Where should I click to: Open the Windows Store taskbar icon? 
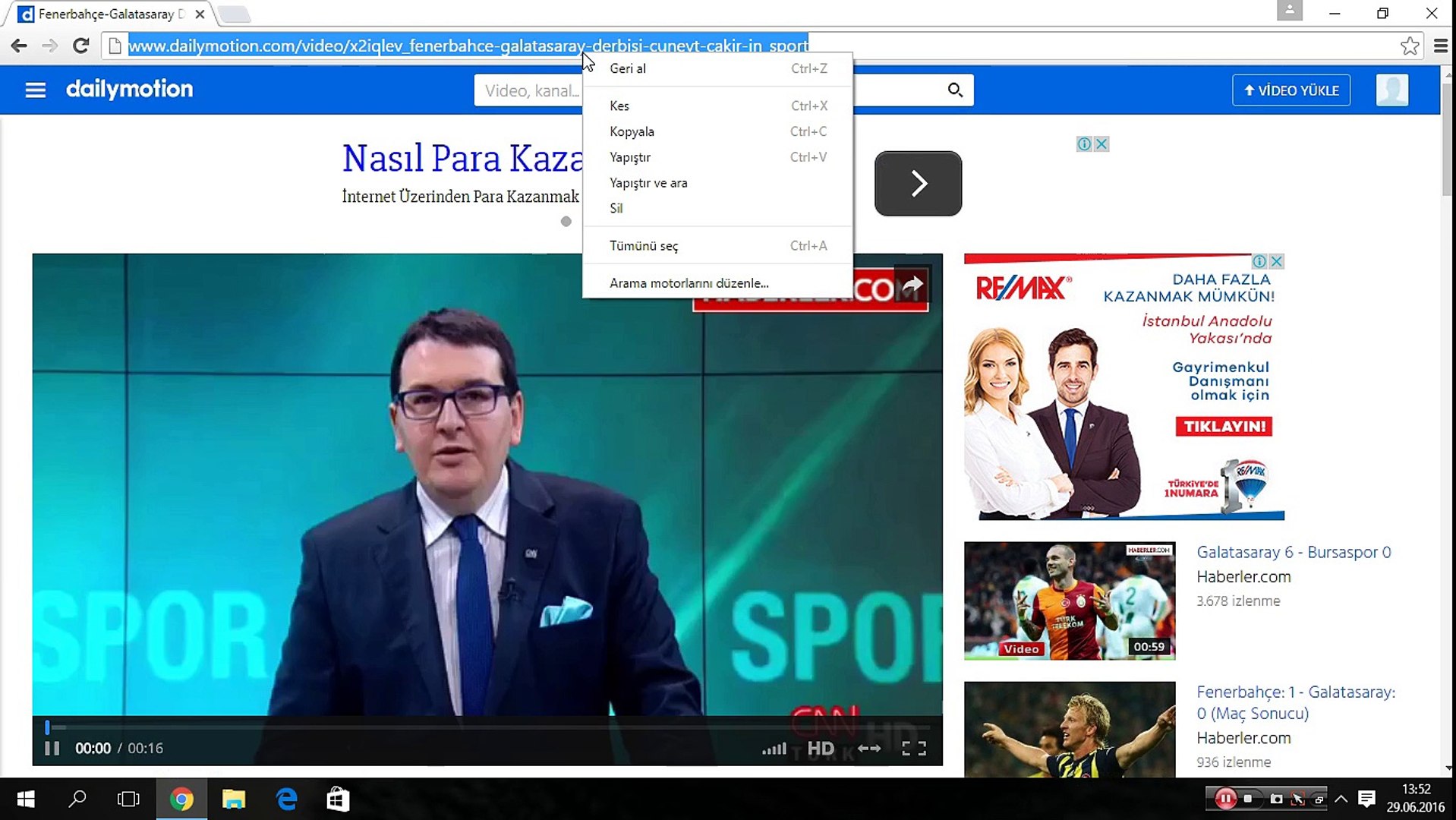point(338,799)
